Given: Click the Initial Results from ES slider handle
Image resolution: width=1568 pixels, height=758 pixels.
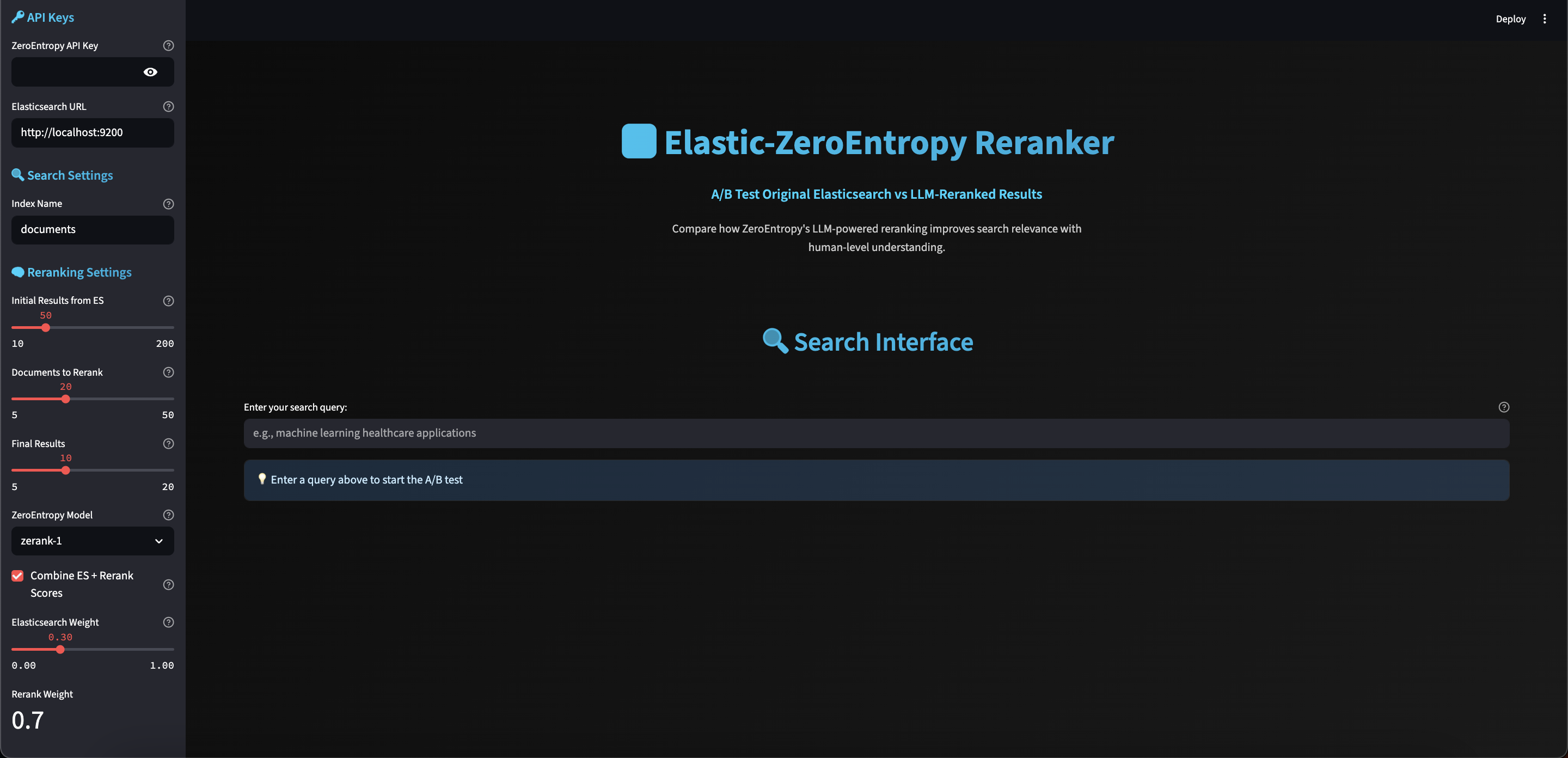Looking at the screenshot, I should tap(46, 328).
